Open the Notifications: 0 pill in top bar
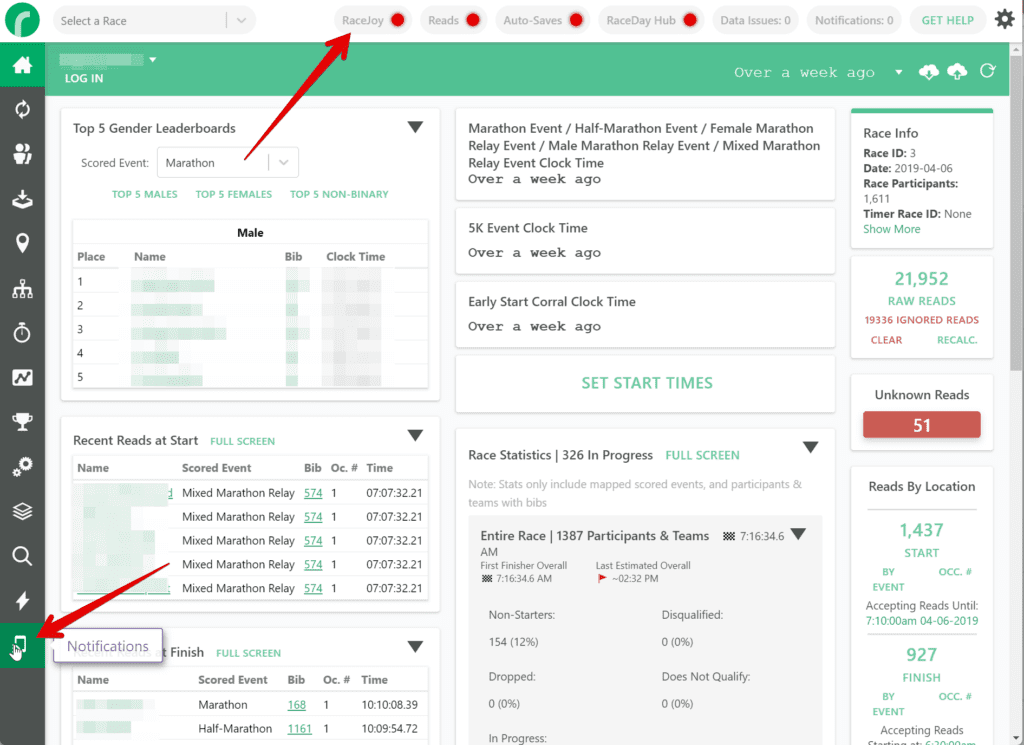Image resolution: width=1024 pixels, height=745 pixels. [x=854, y=20]
